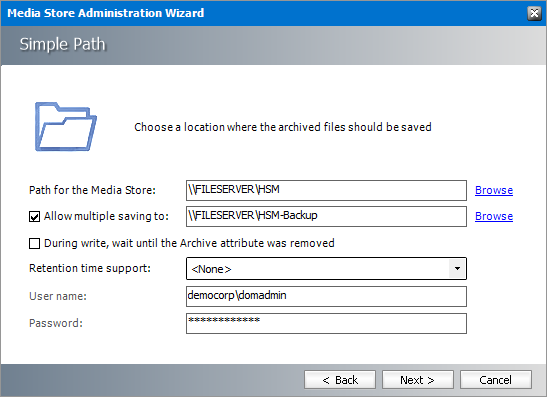The width and height of the screenshot is (547, 397).
Task: Close the Media Store Administration Wizard
Action: click(534, 13)
